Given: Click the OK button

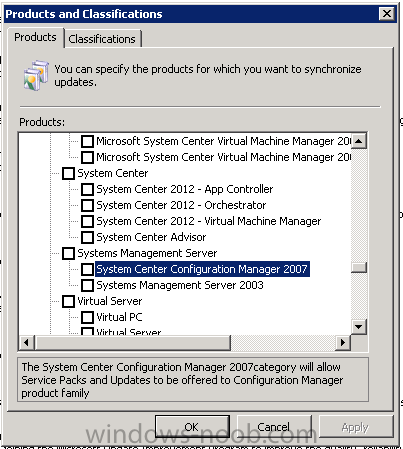Looking at the screenshot, I should pos(192,427).
